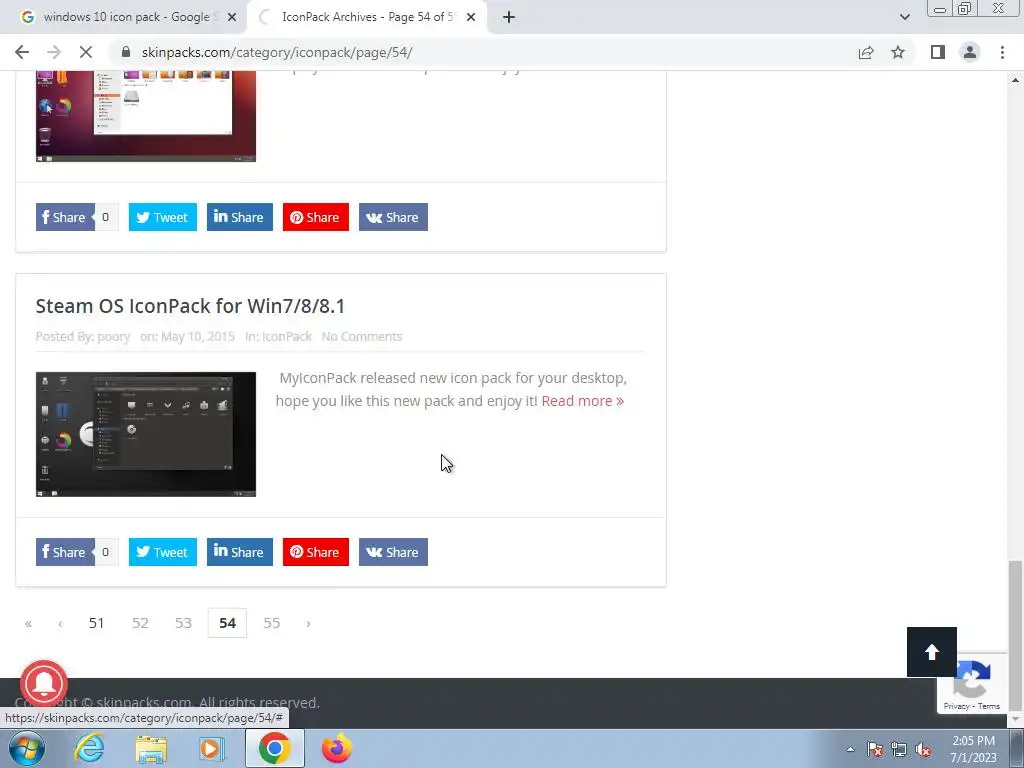Screen dimensions: 1024x768
Task: Bookmark this page with the star icon
Action: (x=898, y=52)
